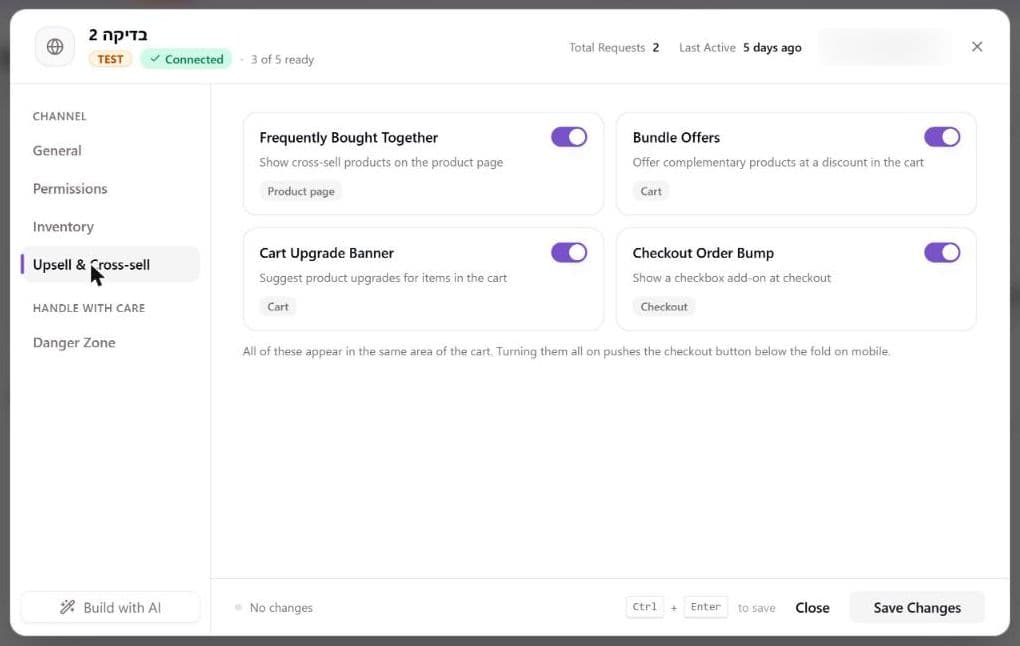1020x646 pixels.
Task: Click the Product page tag
Action: click(301, 191)
